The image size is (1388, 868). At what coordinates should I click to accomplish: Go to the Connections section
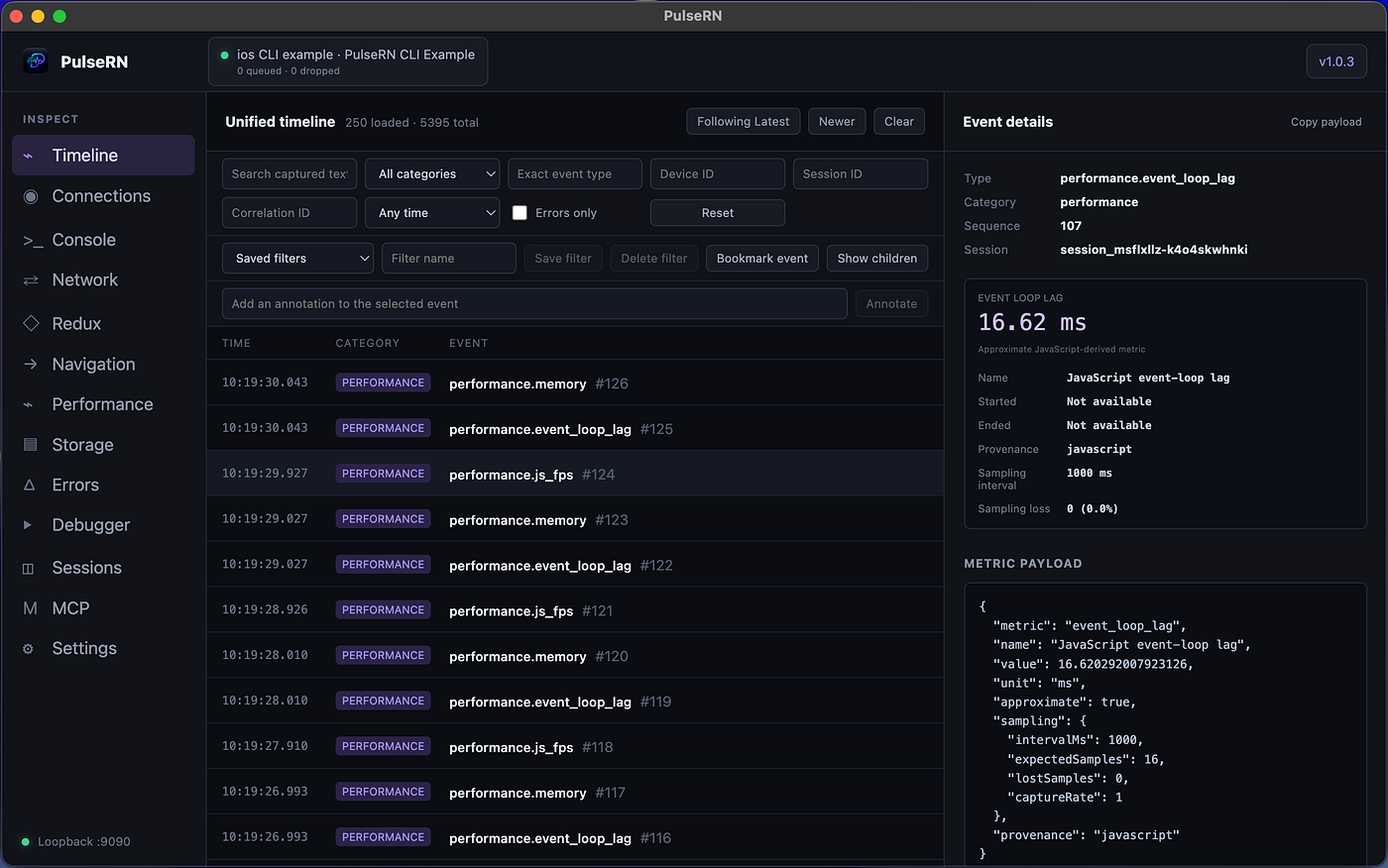103,196
